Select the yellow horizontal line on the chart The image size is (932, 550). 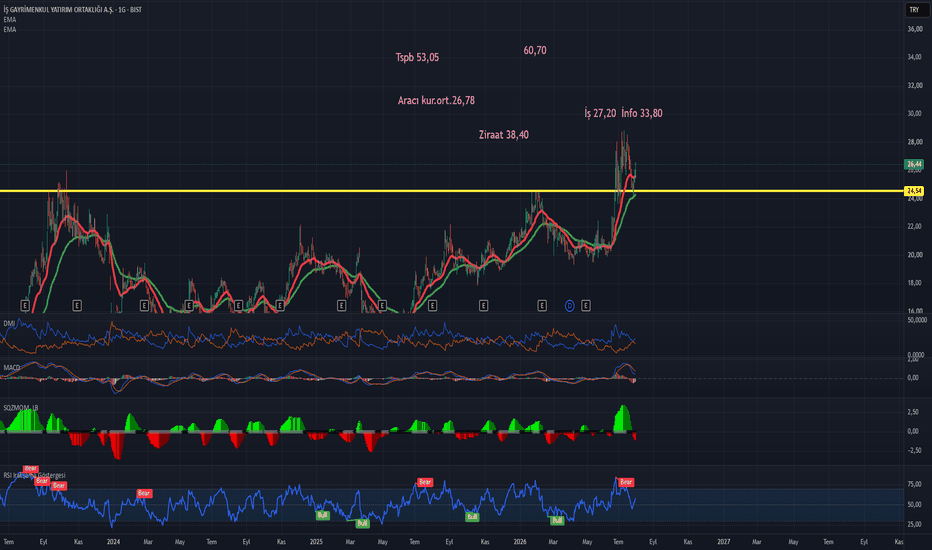click(452, 191)
